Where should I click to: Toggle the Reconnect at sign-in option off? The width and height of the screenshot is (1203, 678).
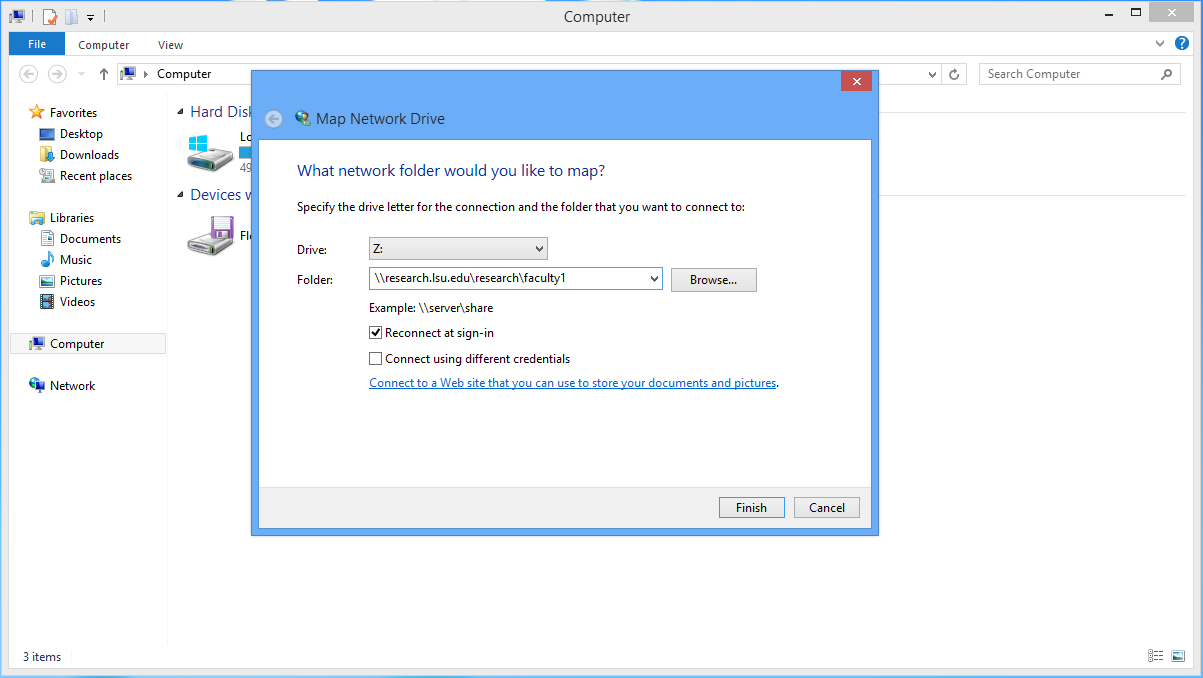point(375,332)
